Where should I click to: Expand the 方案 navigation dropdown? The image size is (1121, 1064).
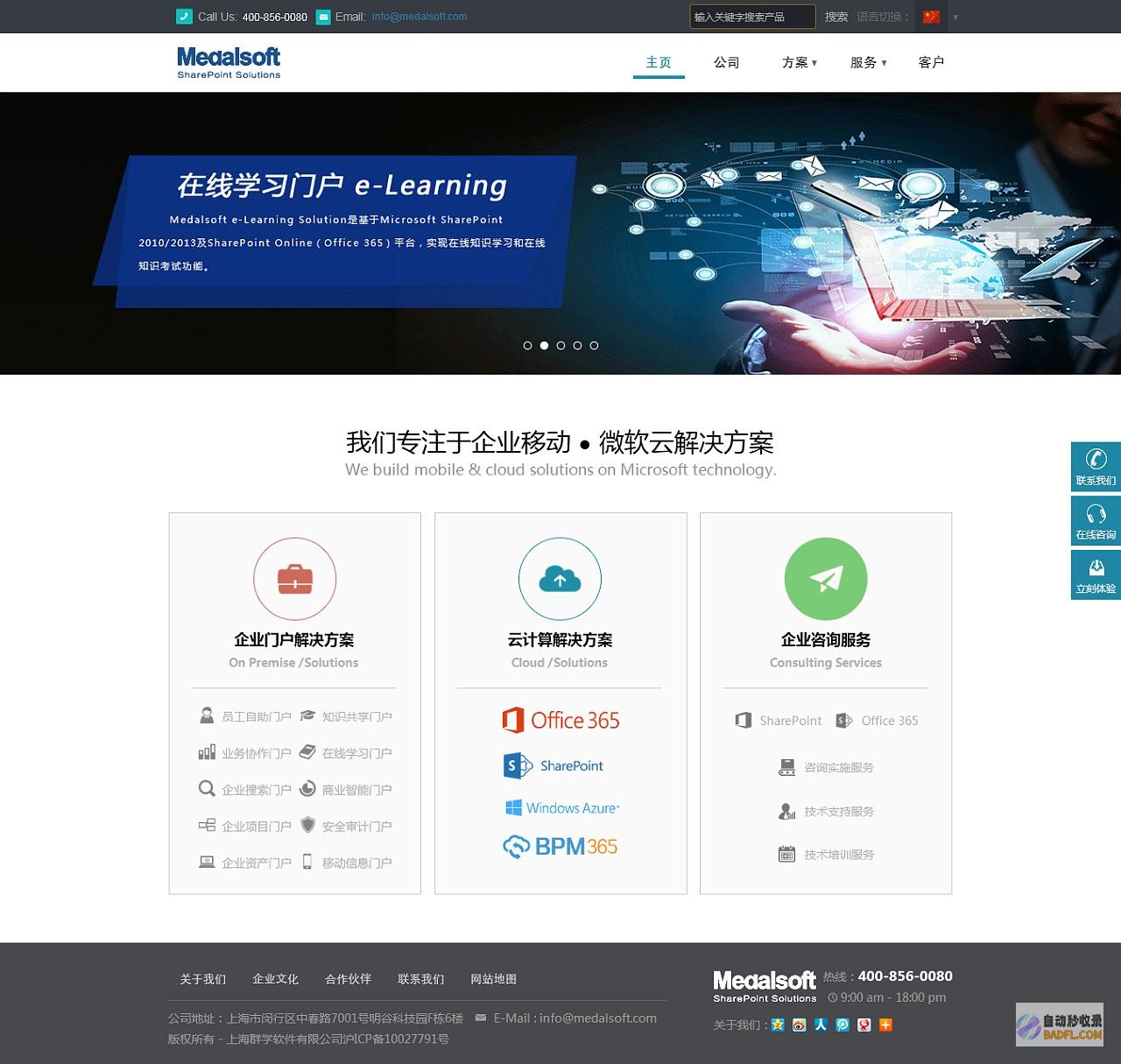[x=800, y=62]
